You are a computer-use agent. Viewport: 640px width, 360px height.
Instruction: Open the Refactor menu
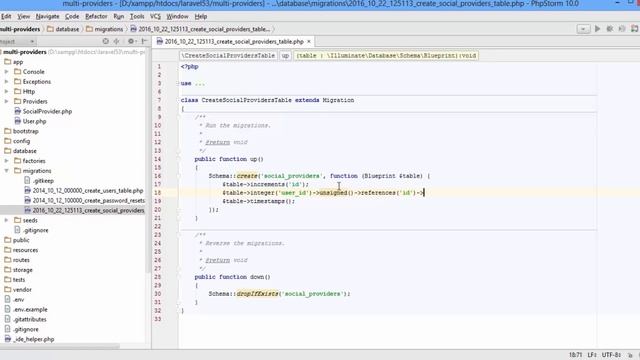click(x=96, y=16)
